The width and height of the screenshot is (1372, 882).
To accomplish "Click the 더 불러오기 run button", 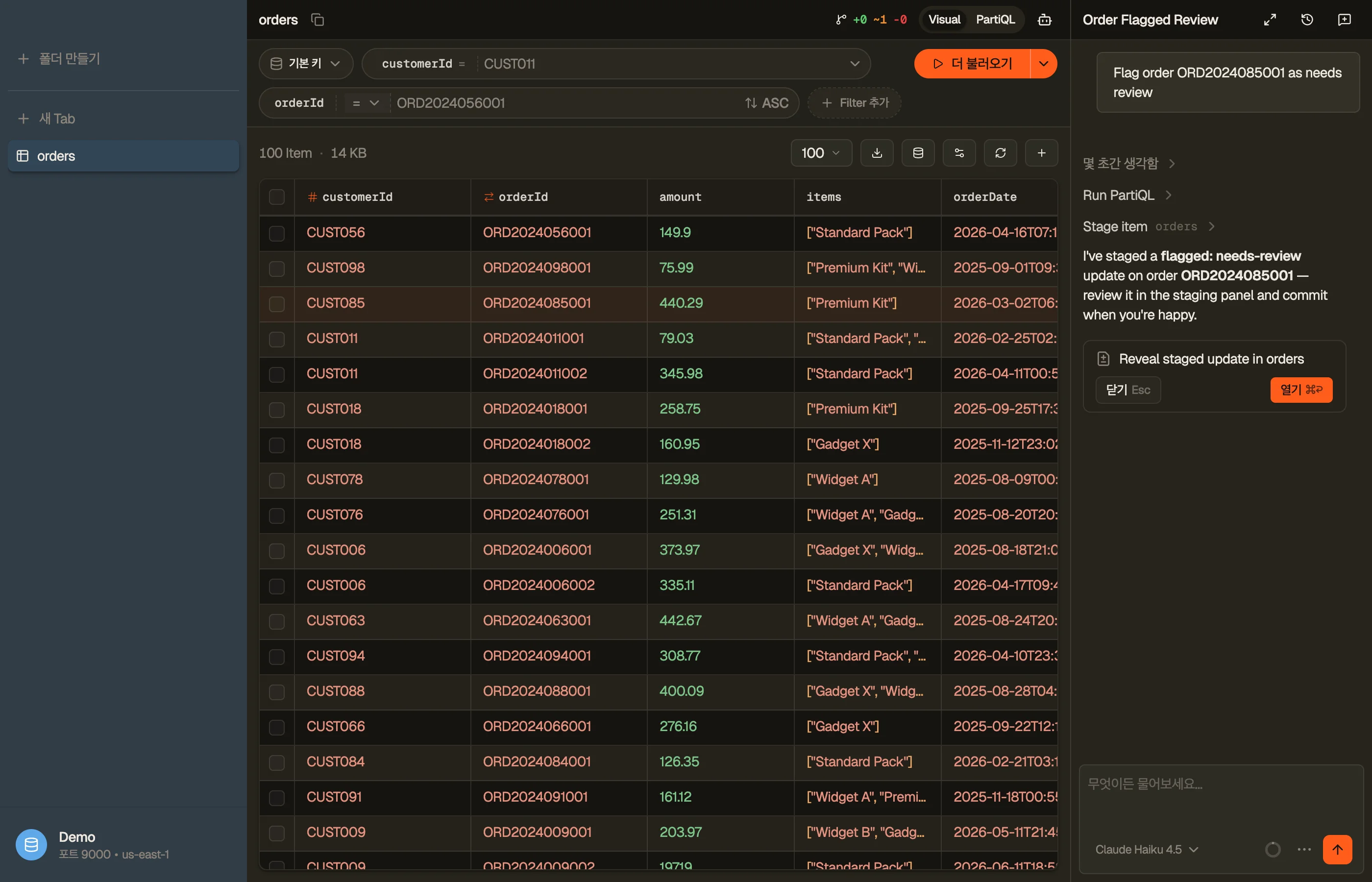I will (972, 64).
